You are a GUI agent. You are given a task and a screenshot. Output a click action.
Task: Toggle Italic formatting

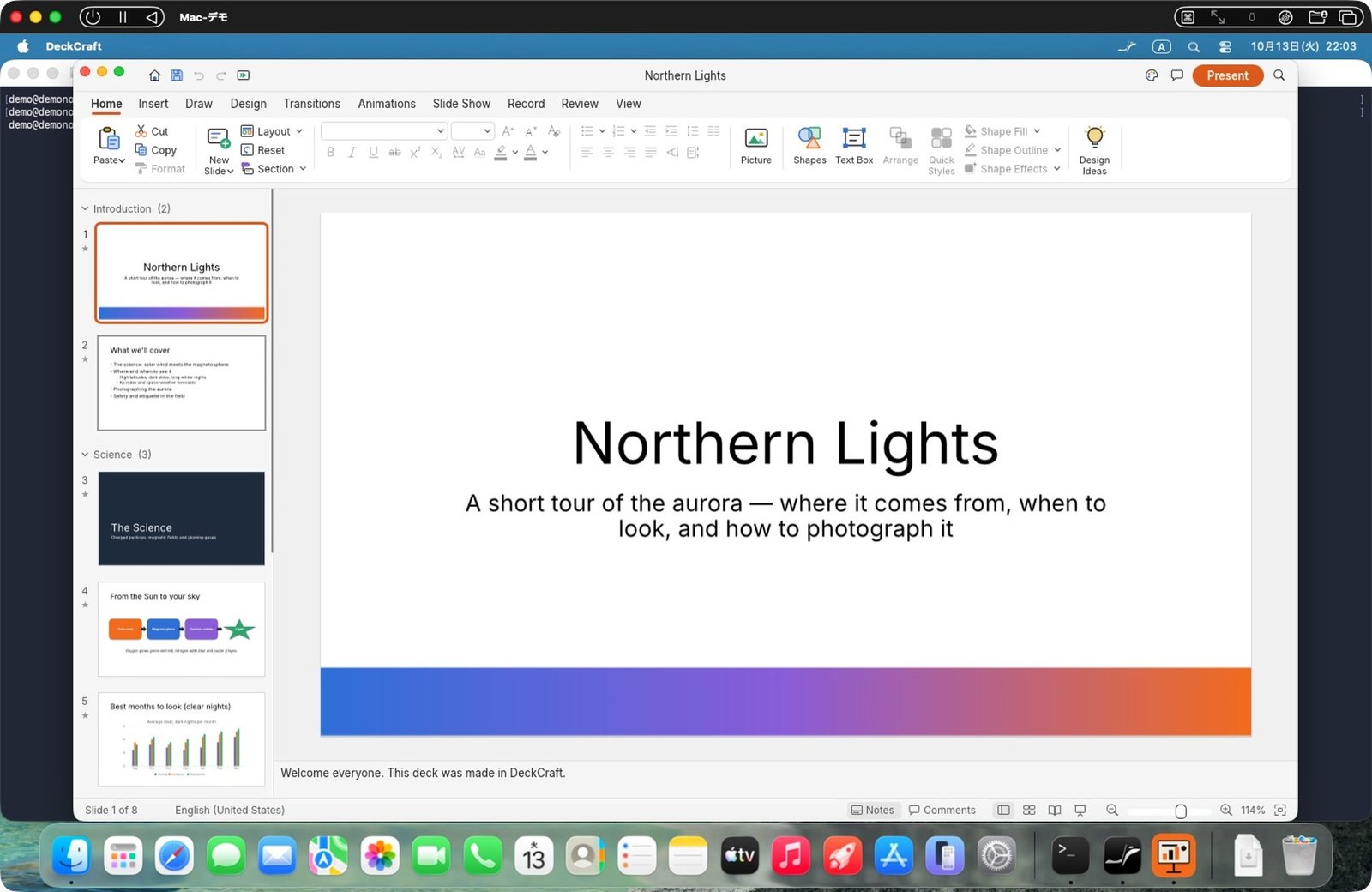click(x=352, y=152)
